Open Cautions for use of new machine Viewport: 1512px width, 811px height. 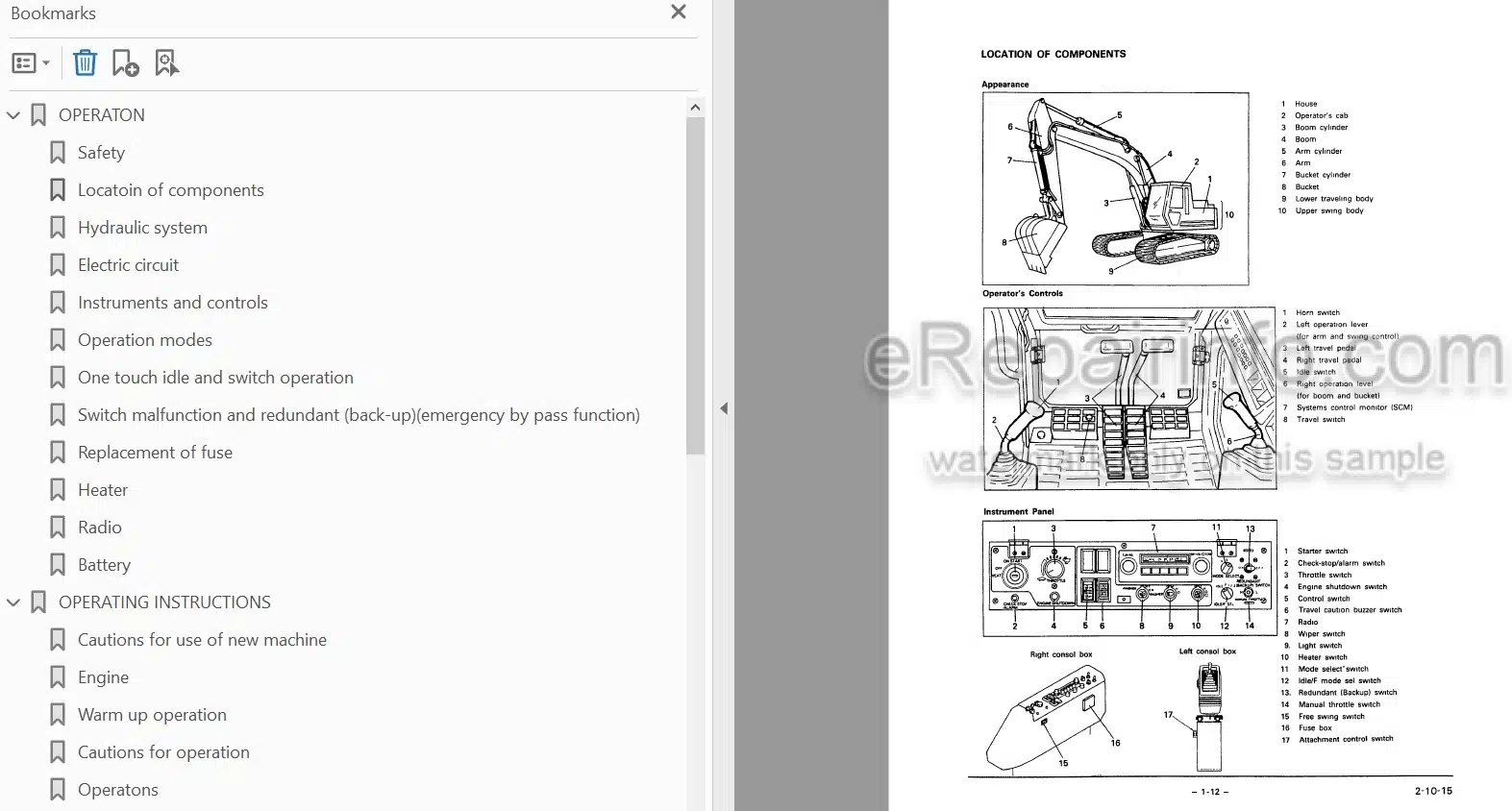[202, 640]
